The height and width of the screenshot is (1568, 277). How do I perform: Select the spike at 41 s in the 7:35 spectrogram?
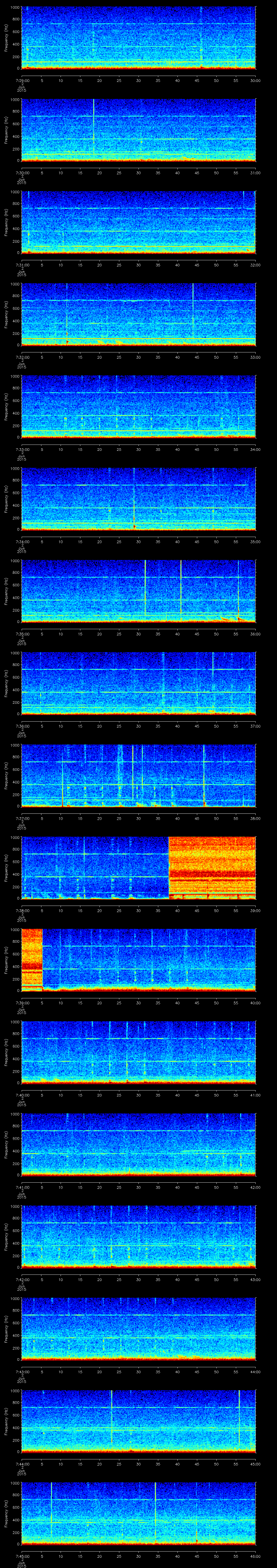(x=181, y=590)
